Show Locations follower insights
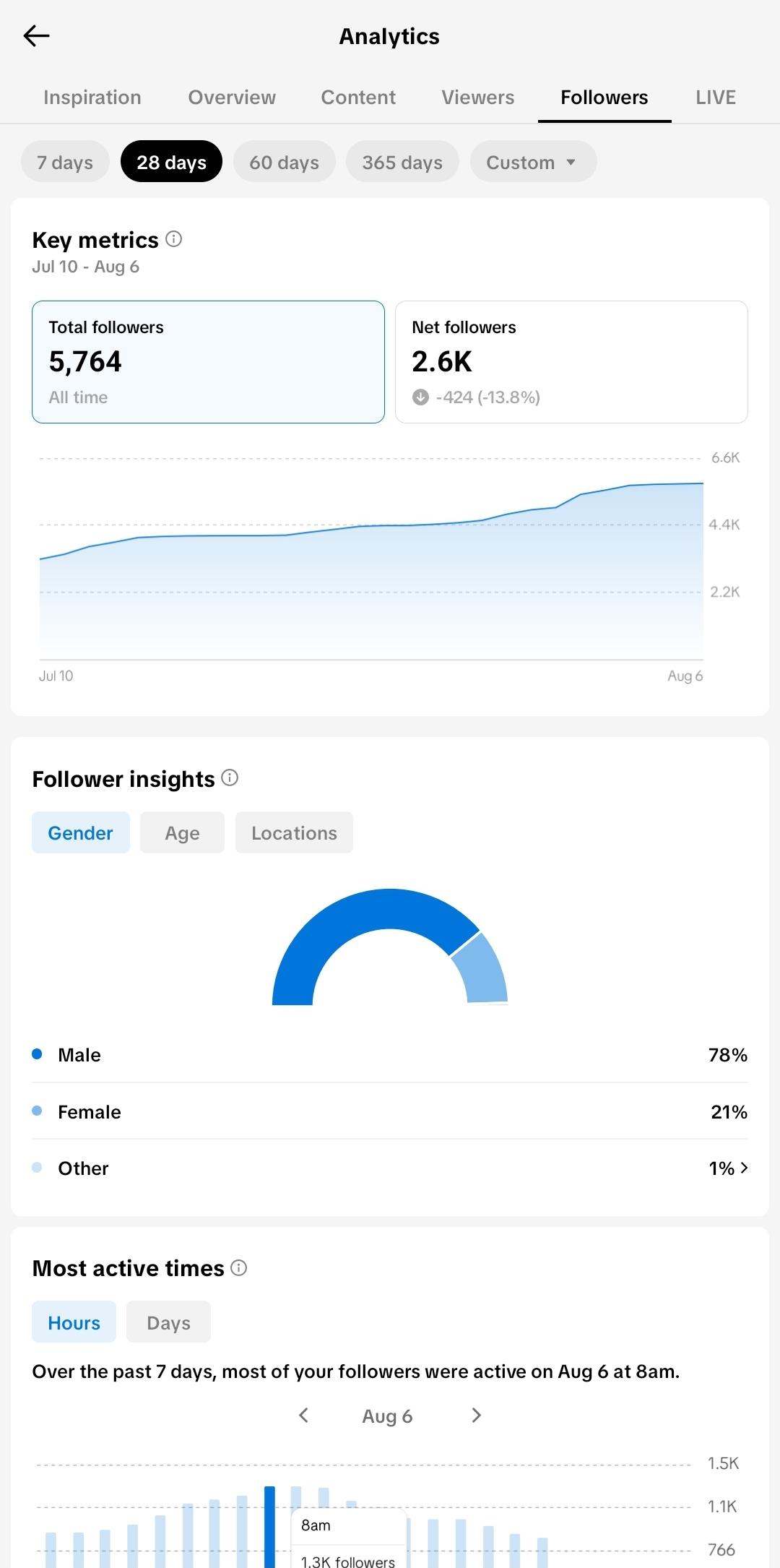Image resolution: width=780 pixels, height=1568 pixels. coord(294,832)
